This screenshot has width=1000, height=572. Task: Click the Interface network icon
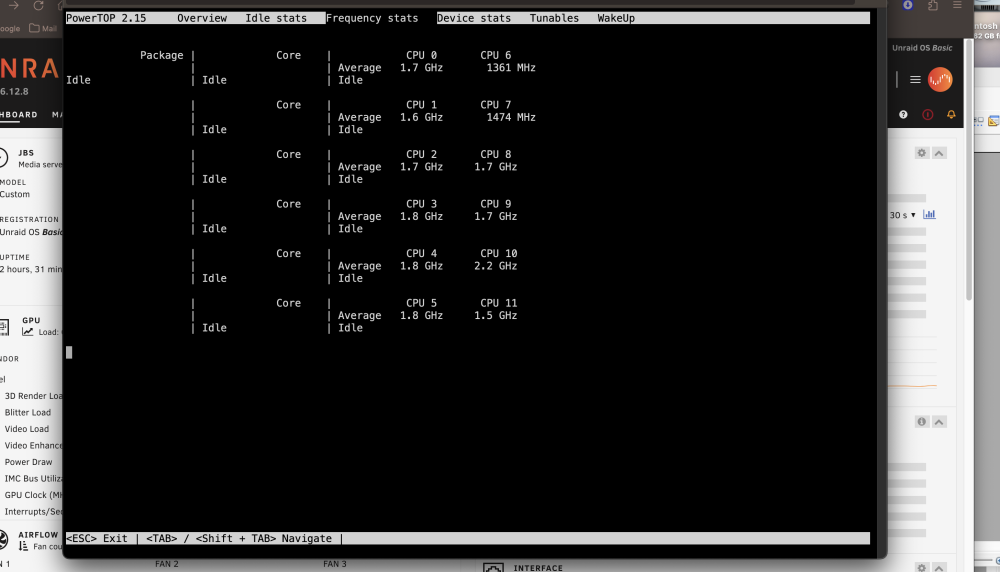493,567
